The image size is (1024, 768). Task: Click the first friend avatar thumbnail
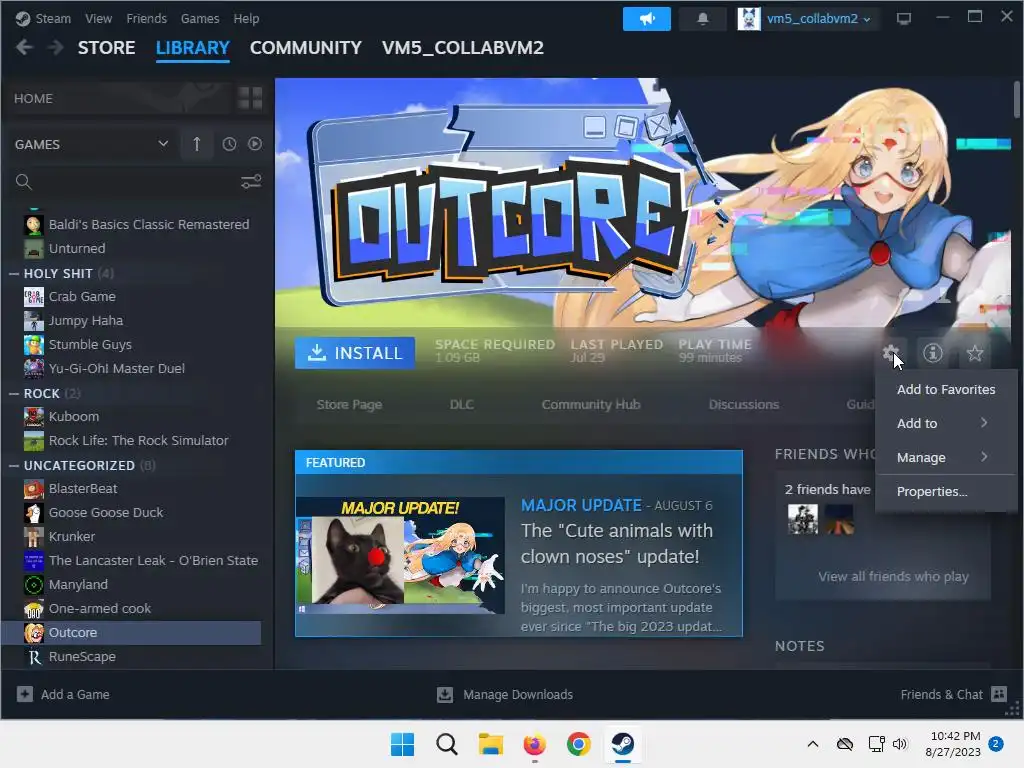pyautogui.click(x=803, y=519)
